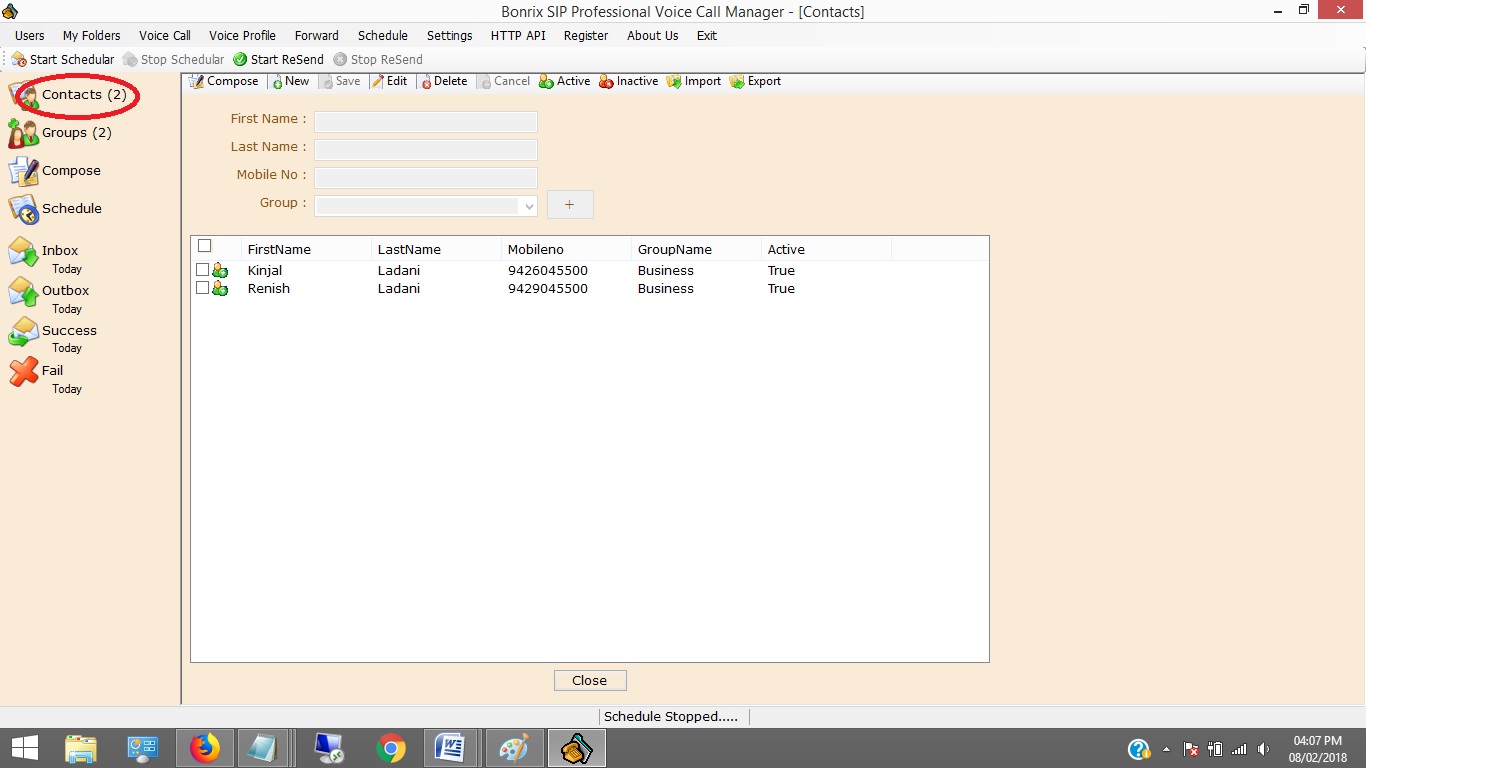Open the Settings menu
The height and width of the screenshot is (768, 1503).
(x=450, y=35)
